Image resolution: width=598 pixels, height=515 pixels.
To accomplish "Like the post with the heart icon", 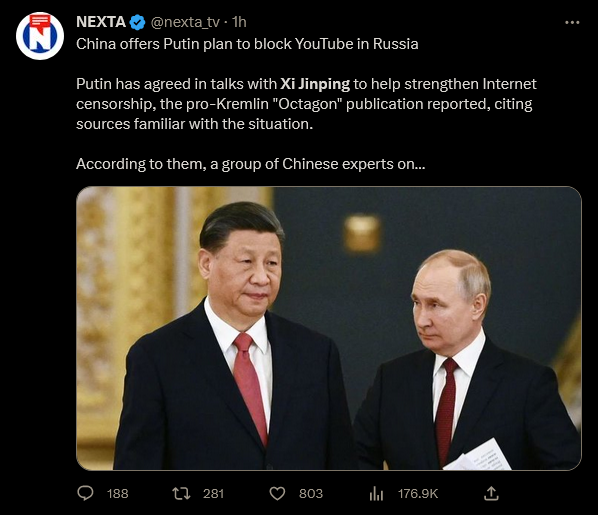I will [277, 494].
